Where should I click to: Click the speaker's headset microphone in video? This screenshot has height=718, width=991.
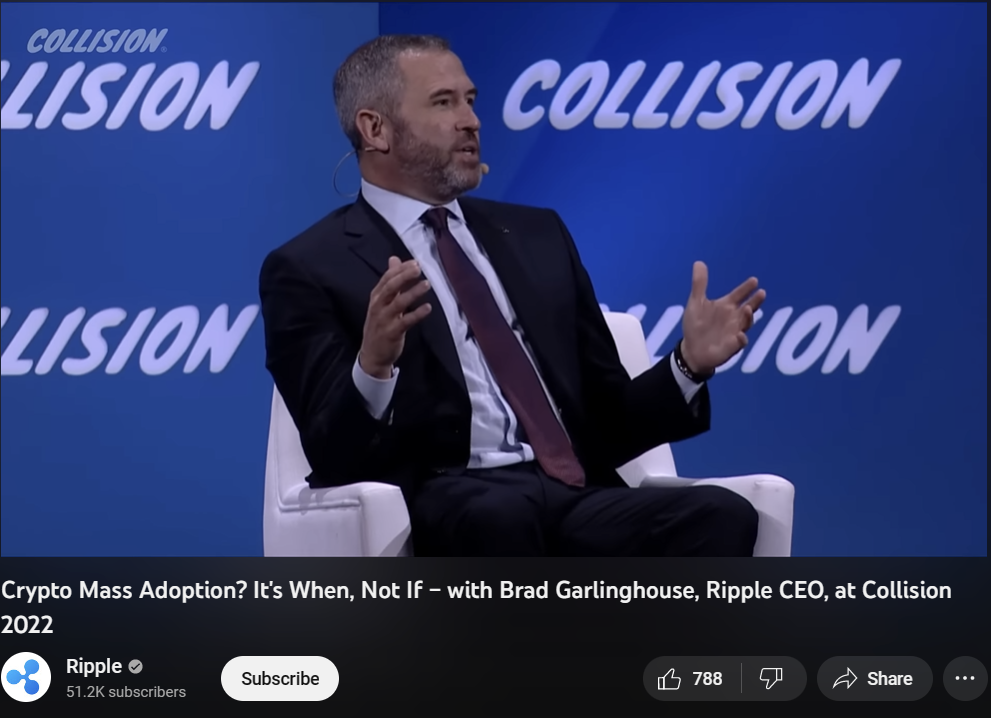(x=484, y=168)
